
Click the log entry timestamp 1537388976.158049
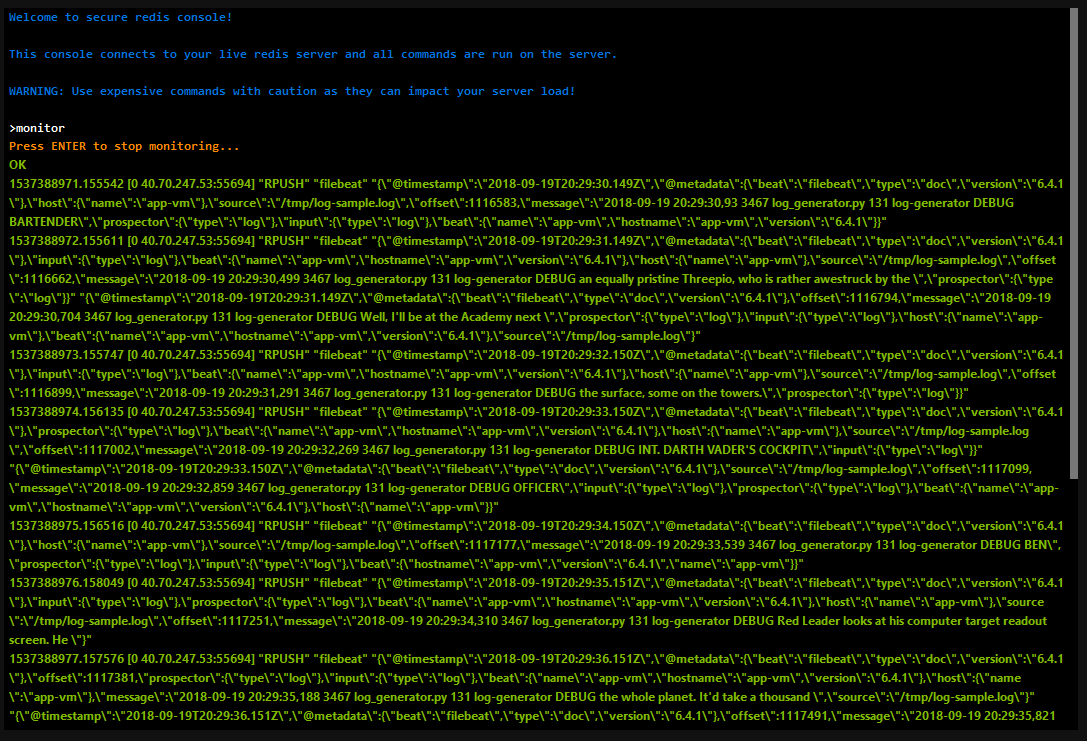pyautogui.click(x=67, y=583)
